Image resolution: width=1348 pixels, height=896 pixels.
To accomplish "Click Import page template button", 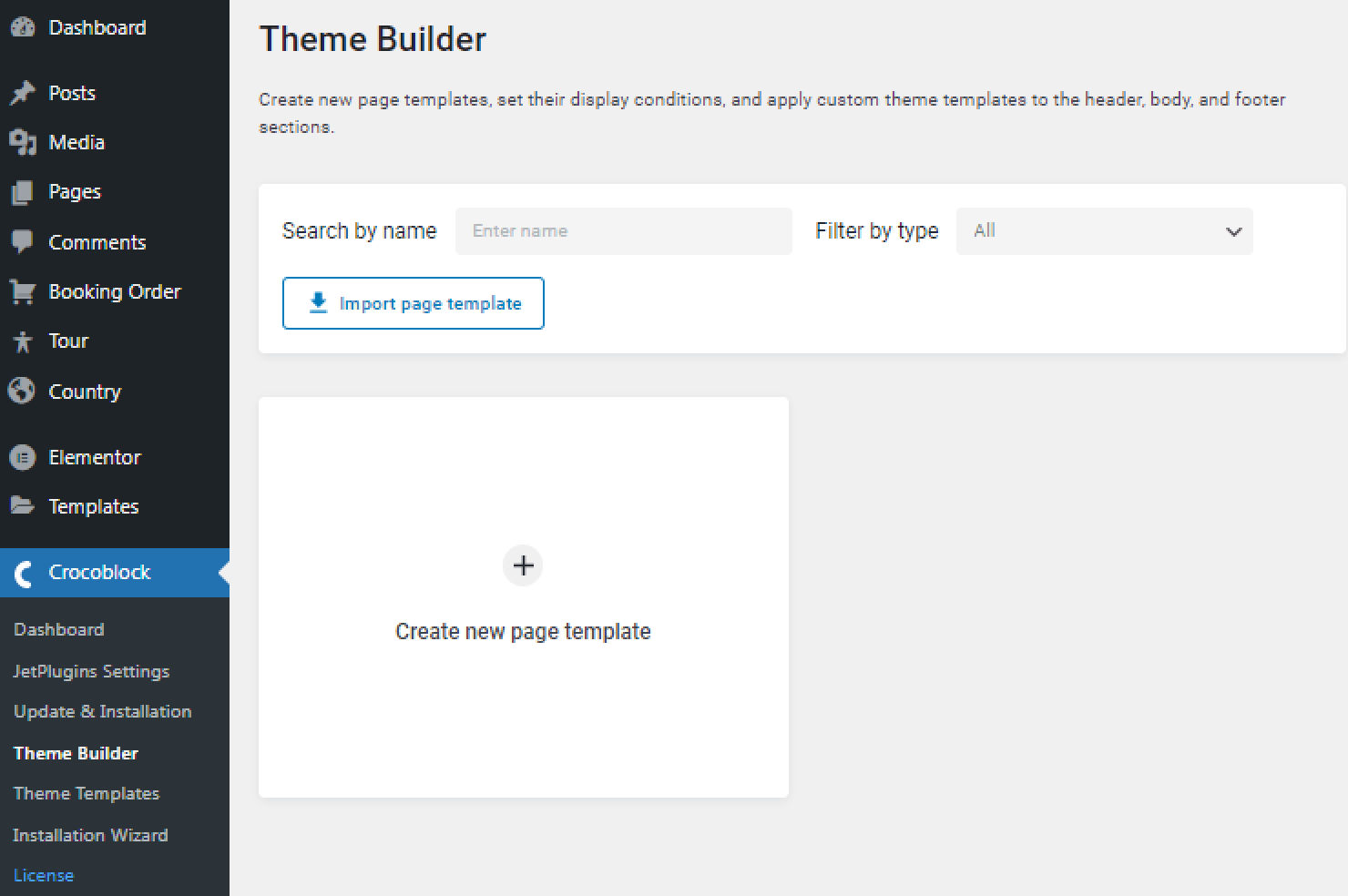I will point(414,303).
